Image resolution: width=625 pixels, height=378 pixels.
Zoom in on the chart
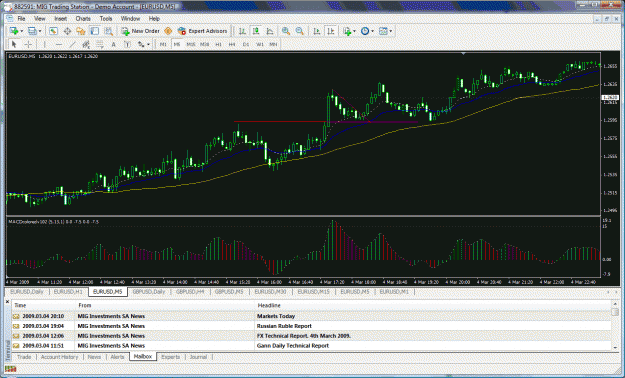click(286, 31)
